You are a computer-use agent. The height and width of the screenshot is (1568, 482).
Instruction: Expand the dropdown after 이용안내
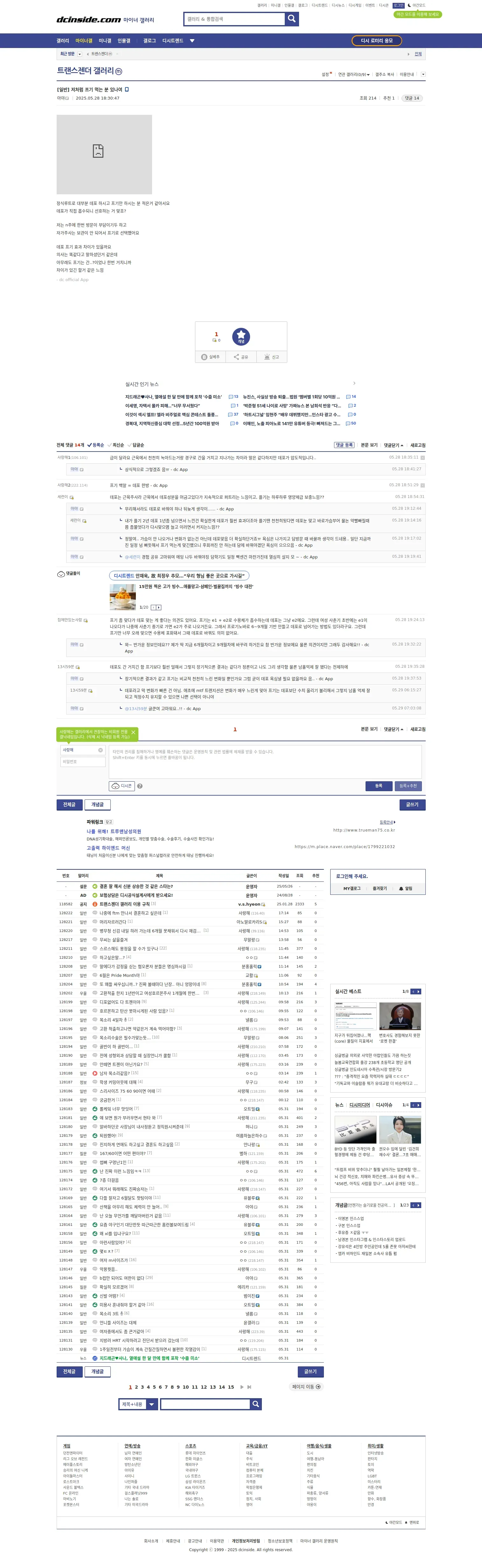click(423, 75)
